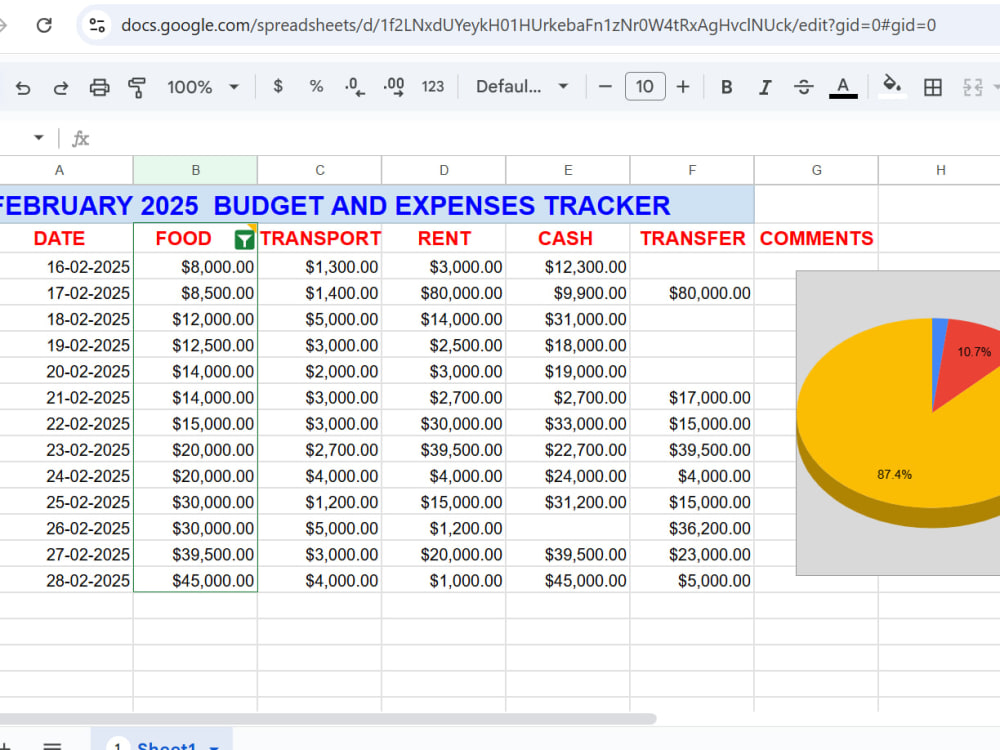Click the tracker title cell
The width and height of the screenshot is (1000, 750).
pyautogui.click(x=376, y=205)
